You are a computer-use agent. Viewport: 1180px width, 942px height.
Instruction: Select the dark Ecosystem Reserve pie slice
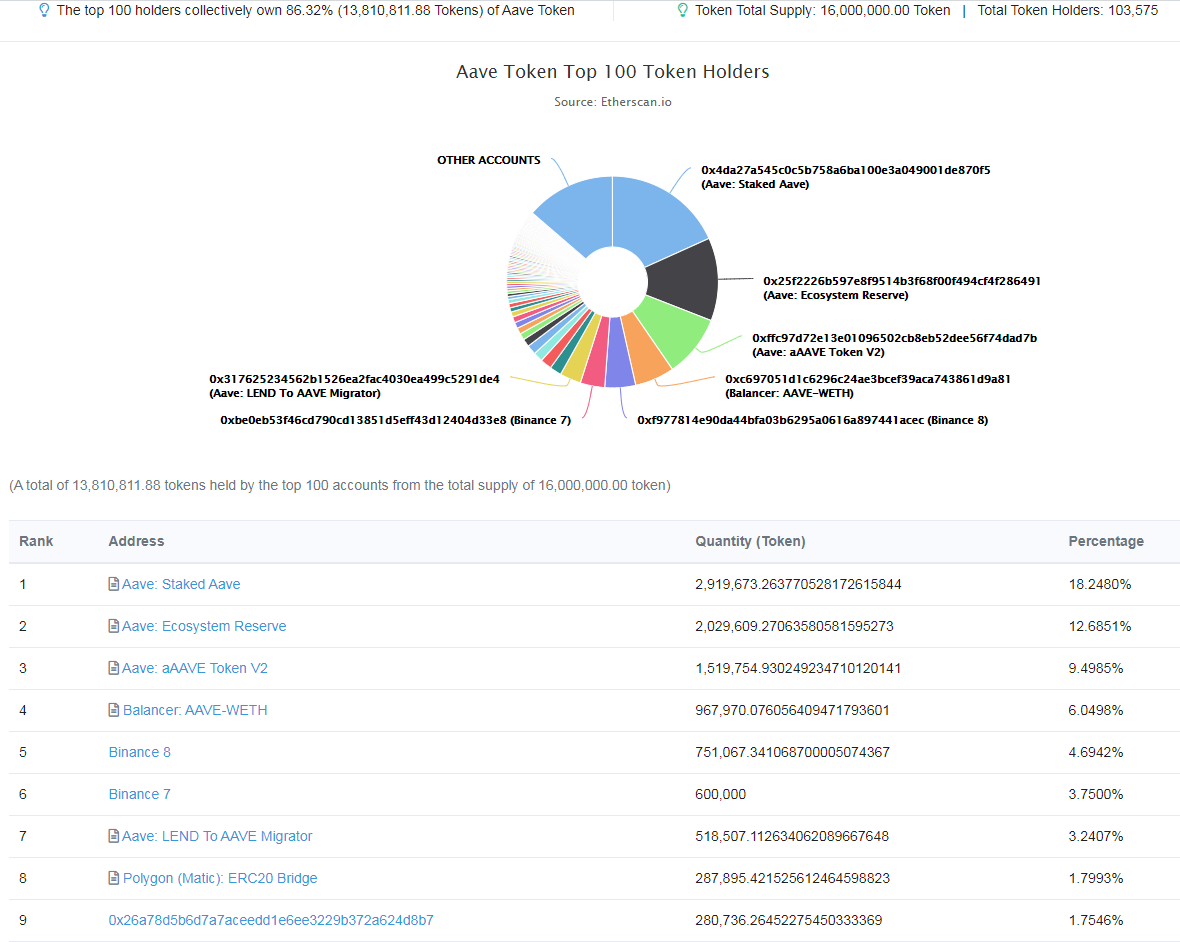pyautogui.click(x=685, y=281)
